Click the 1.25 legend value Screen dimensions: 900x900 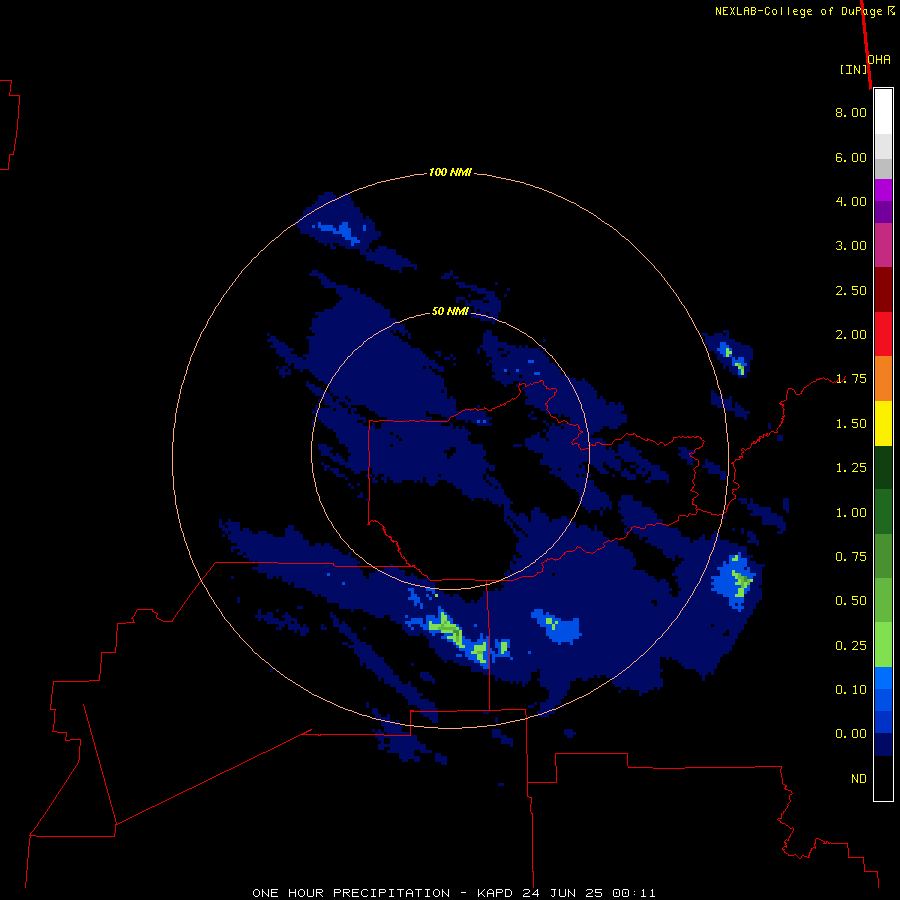pyautogui.click(x=851, y=468)
